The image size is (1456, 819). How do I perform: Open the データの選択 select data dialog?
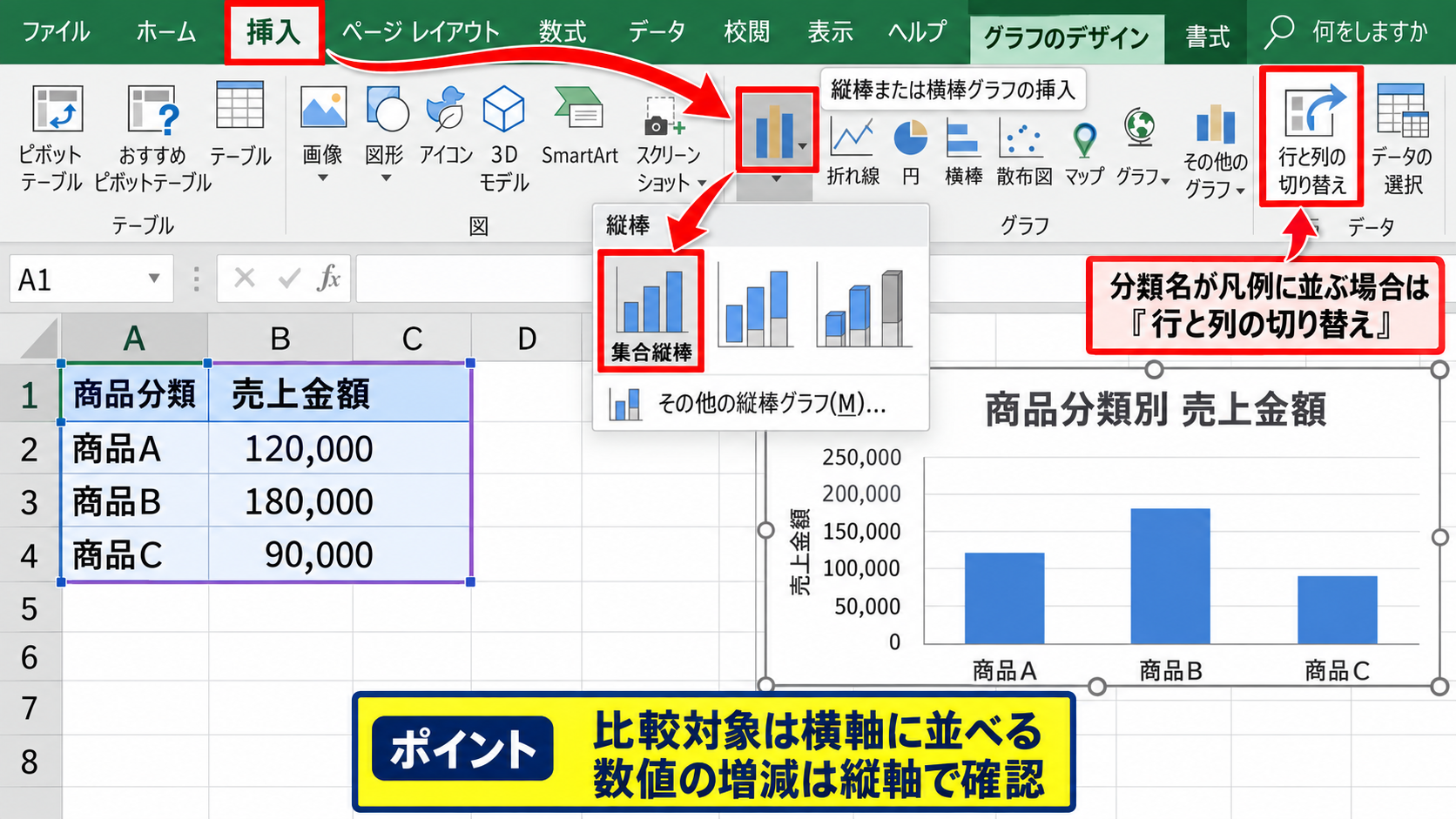click(1402, 139)
